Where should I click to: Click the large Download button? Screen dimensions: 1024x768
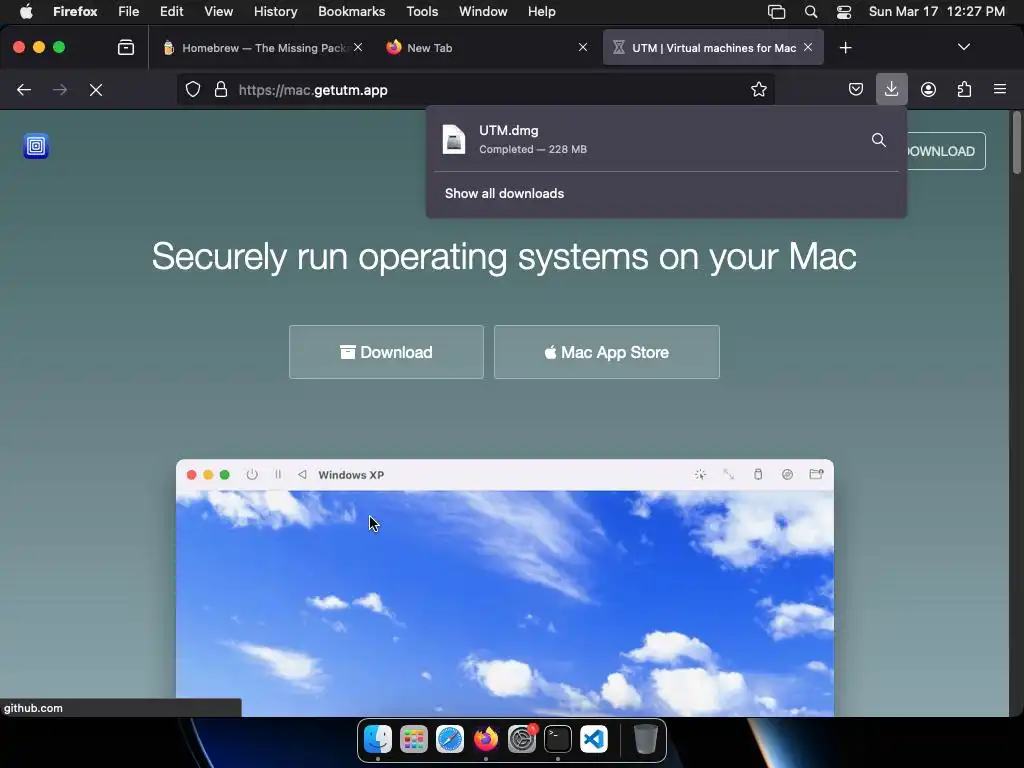(x=387, y=352)
